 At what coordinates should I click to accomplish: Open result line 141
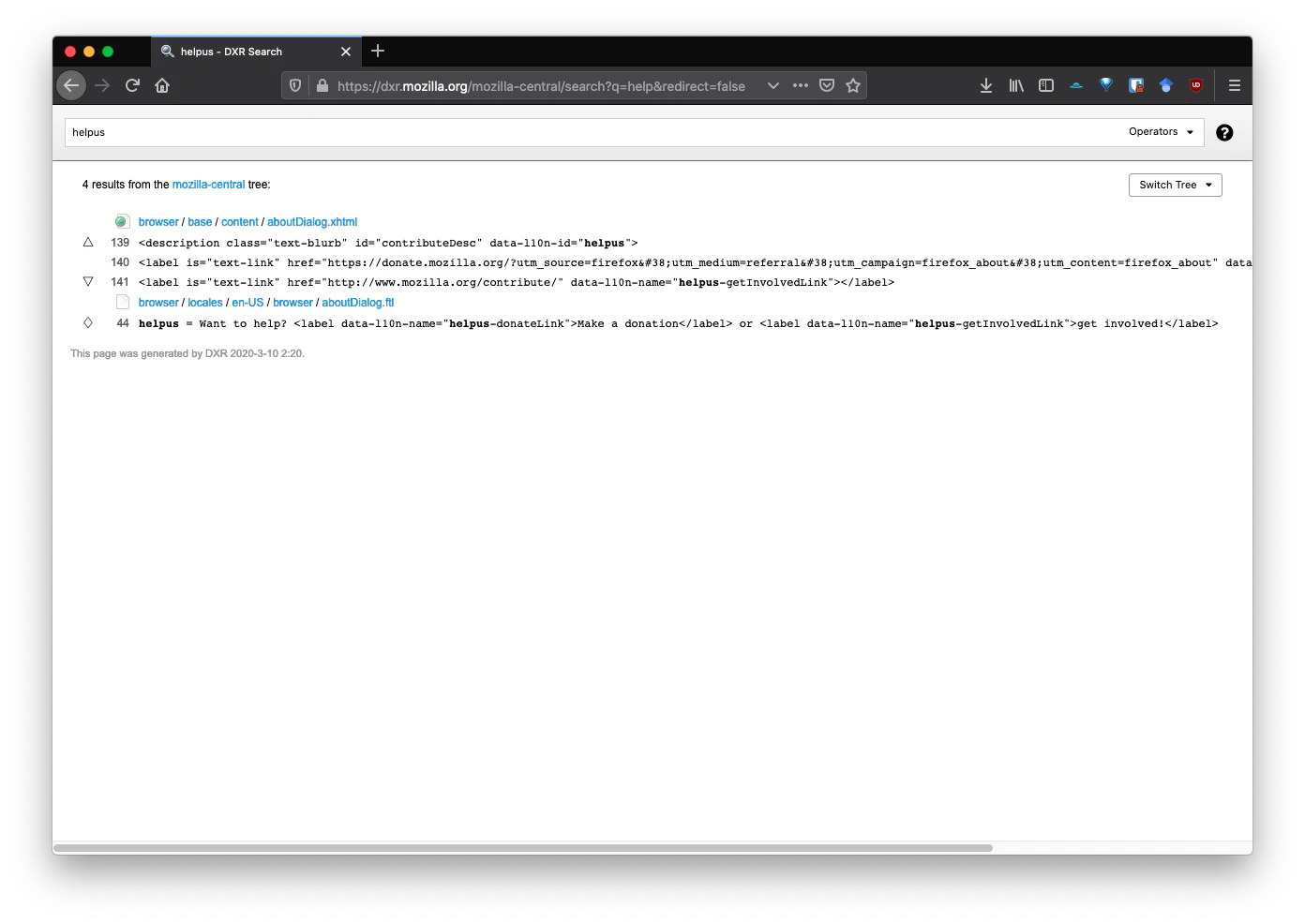[120, 282]
